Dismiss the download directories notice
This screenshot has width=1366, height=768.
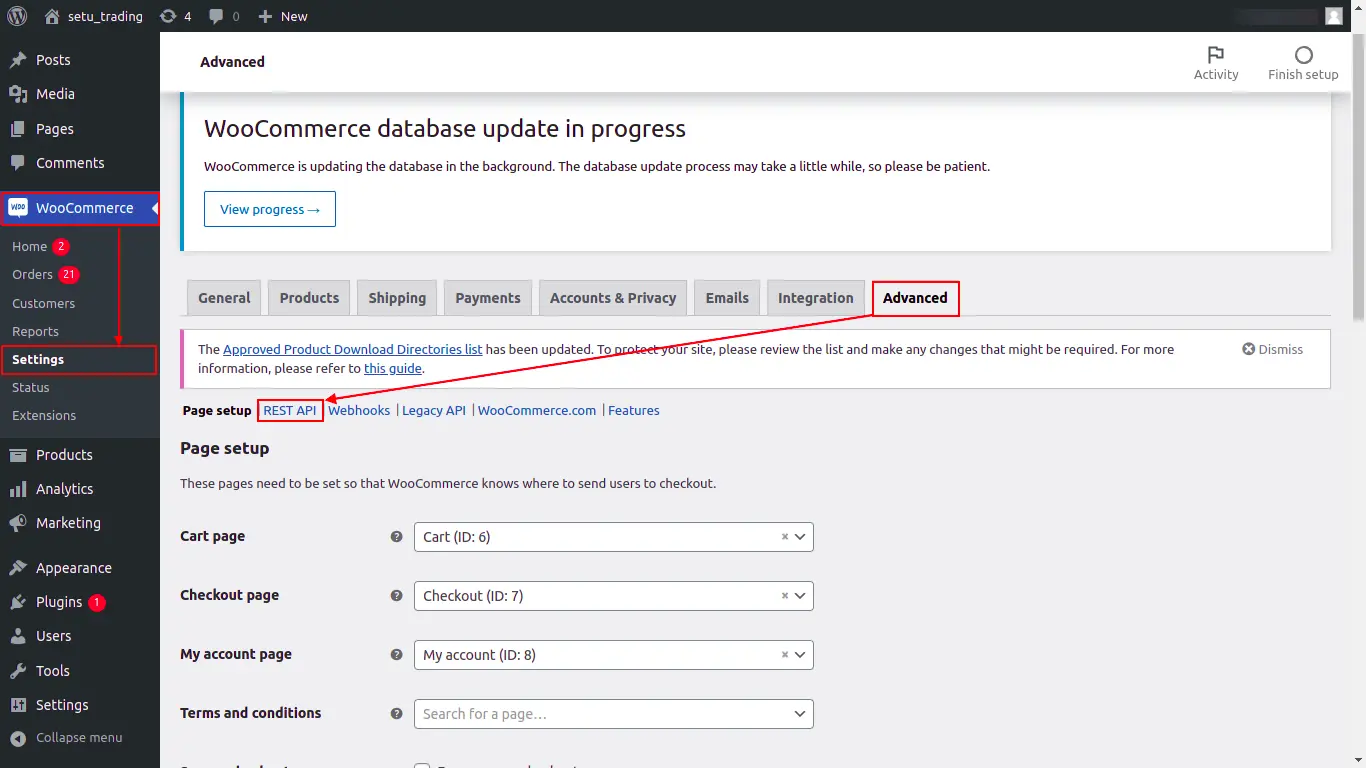coord(1272,349)
